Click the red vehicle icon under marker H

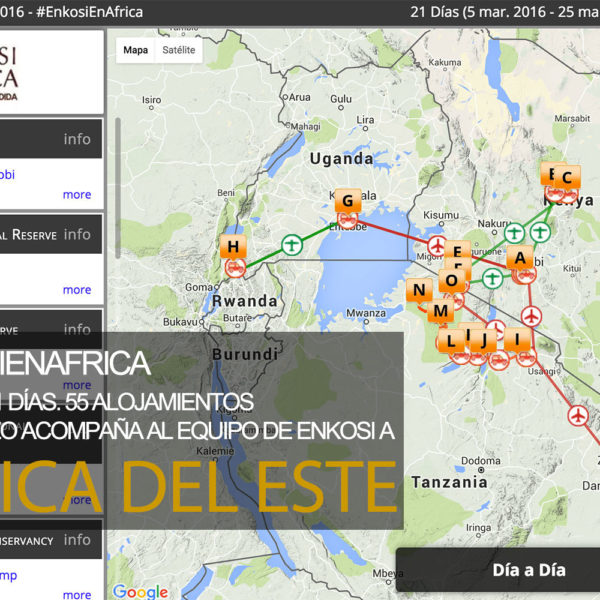[235, 268]
